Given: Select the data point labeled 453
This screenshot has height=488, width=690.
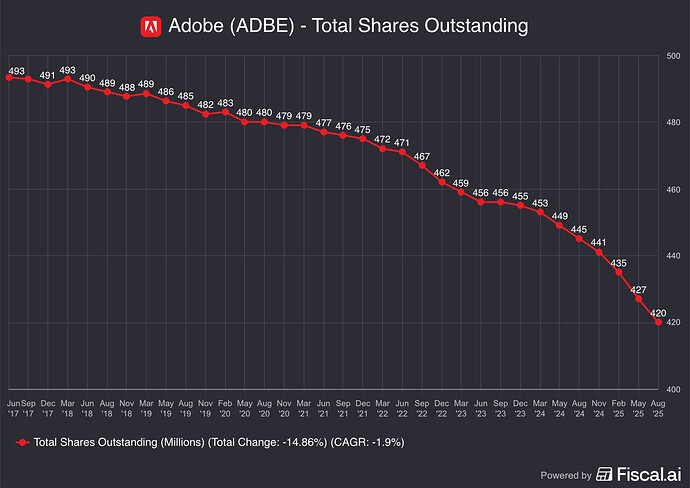Looking at the screenshot, I should coord(540,212).
